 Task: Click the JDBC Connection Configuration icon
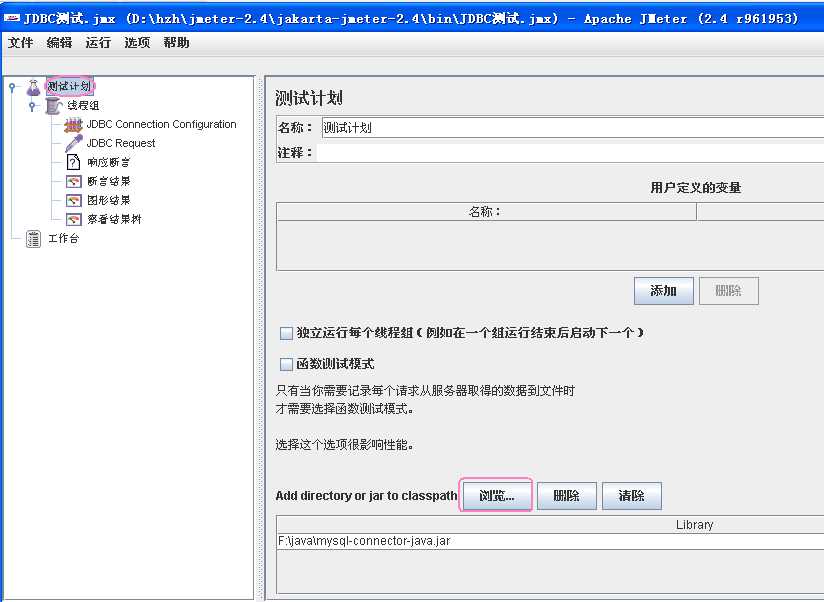coord(74,124)
